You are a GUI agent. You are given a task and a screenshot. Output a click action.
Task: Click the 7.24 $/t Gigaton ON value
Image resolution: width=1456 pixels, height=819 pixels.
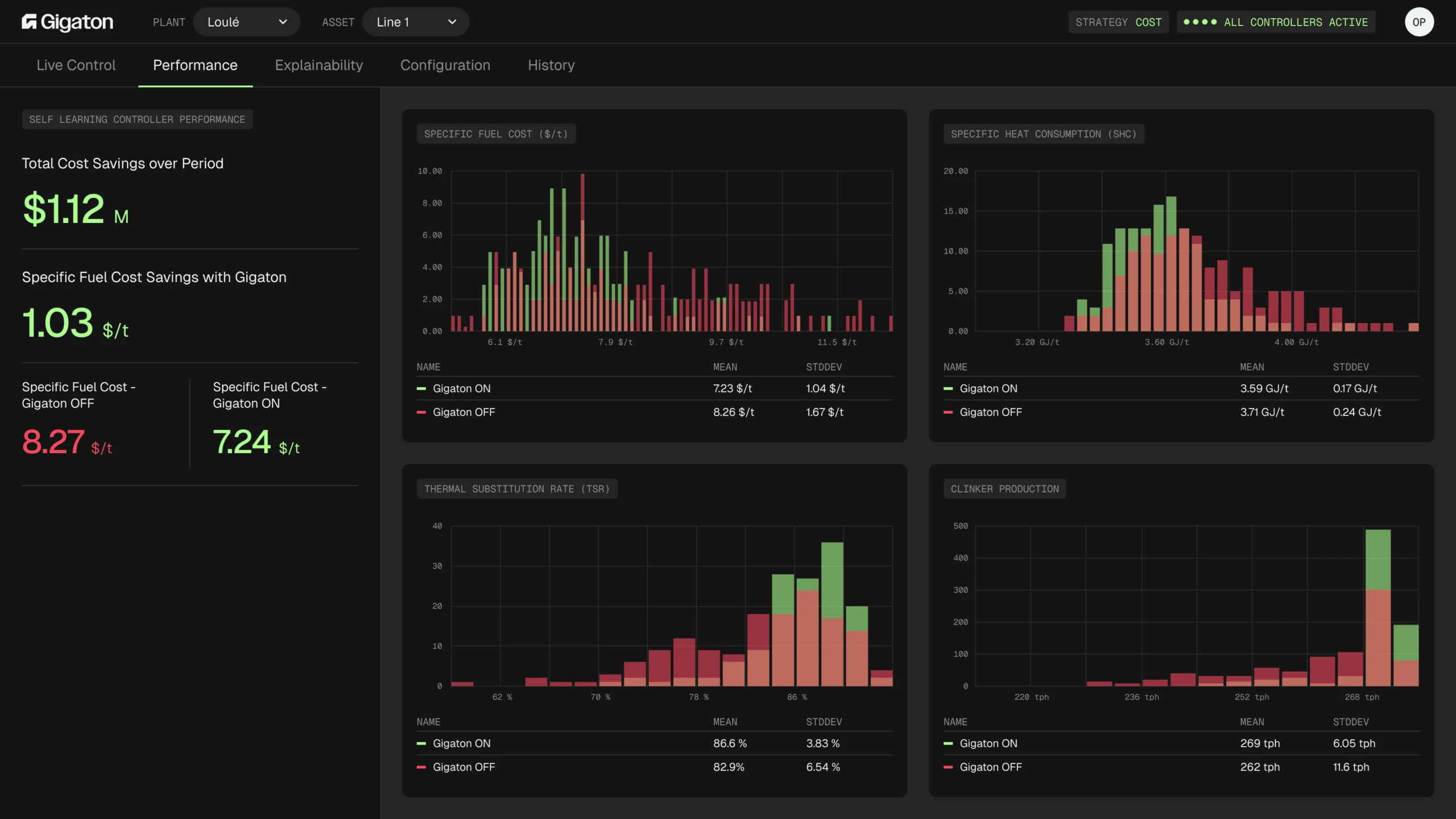pyautogui.click(x=256, y=442)
